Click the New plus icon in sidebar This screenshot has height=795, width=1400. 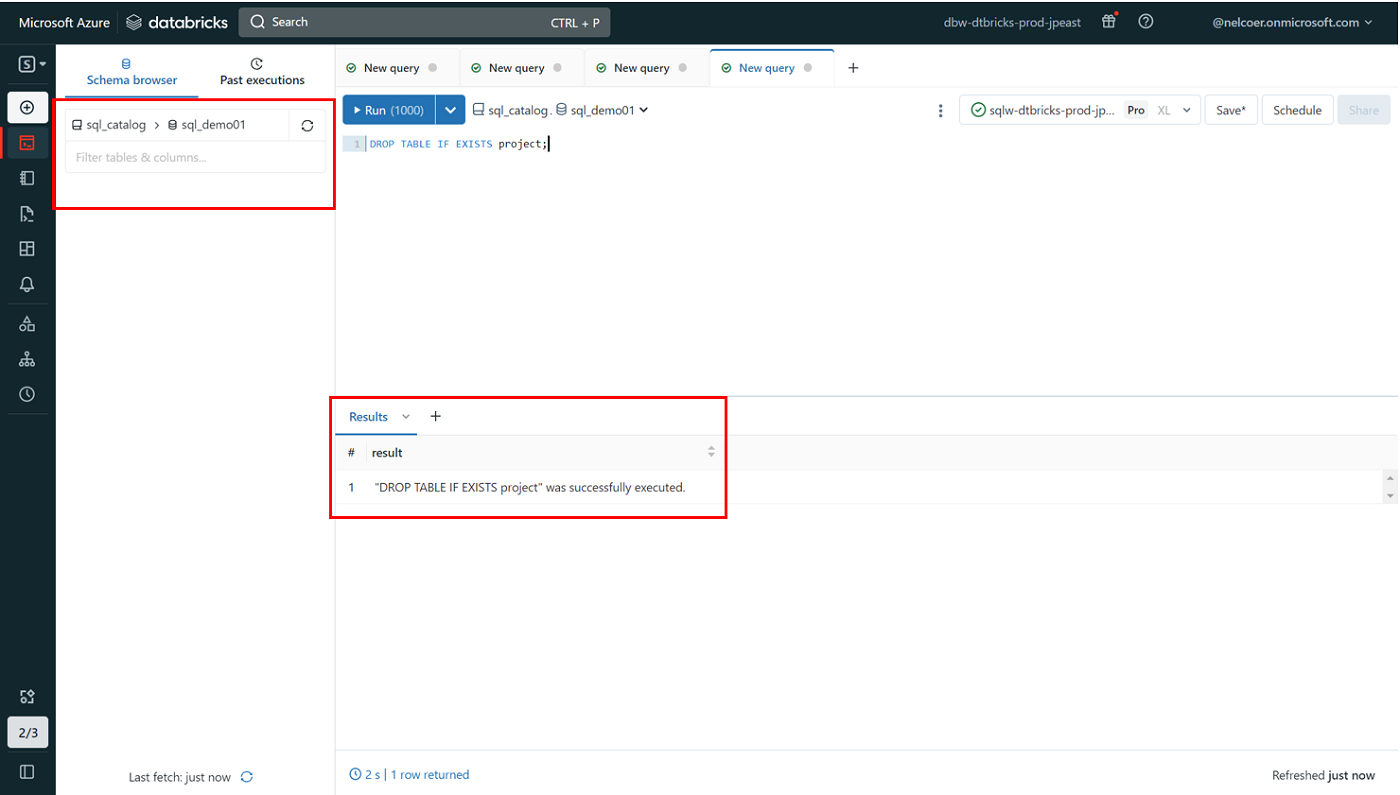[27, 108]
